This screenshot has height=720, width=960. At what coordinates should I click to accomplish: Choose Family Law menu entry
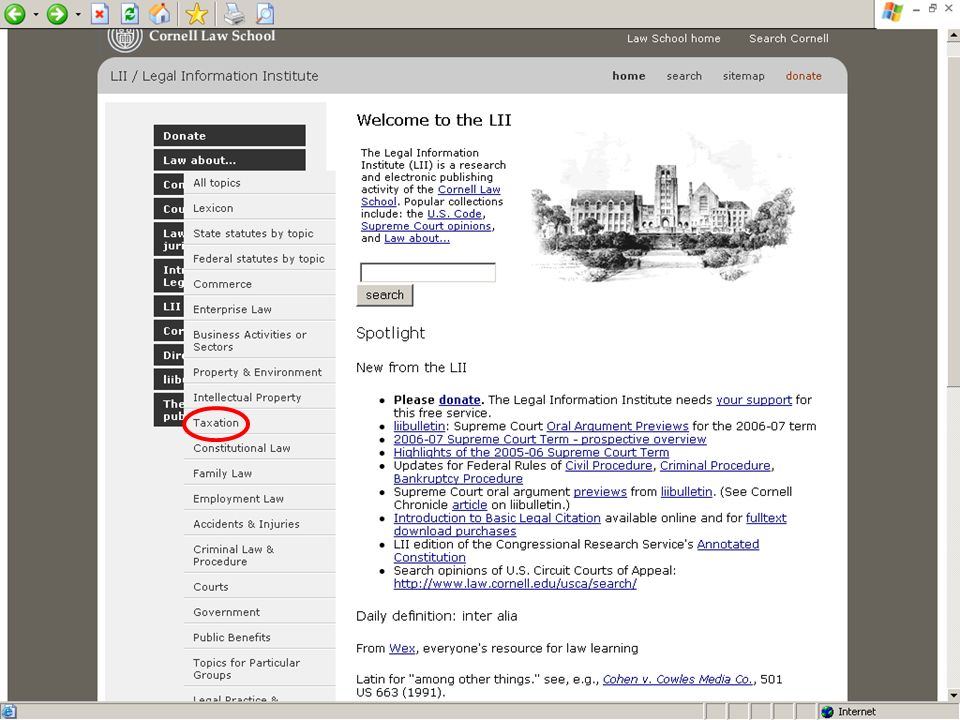(x=260, y=473)
